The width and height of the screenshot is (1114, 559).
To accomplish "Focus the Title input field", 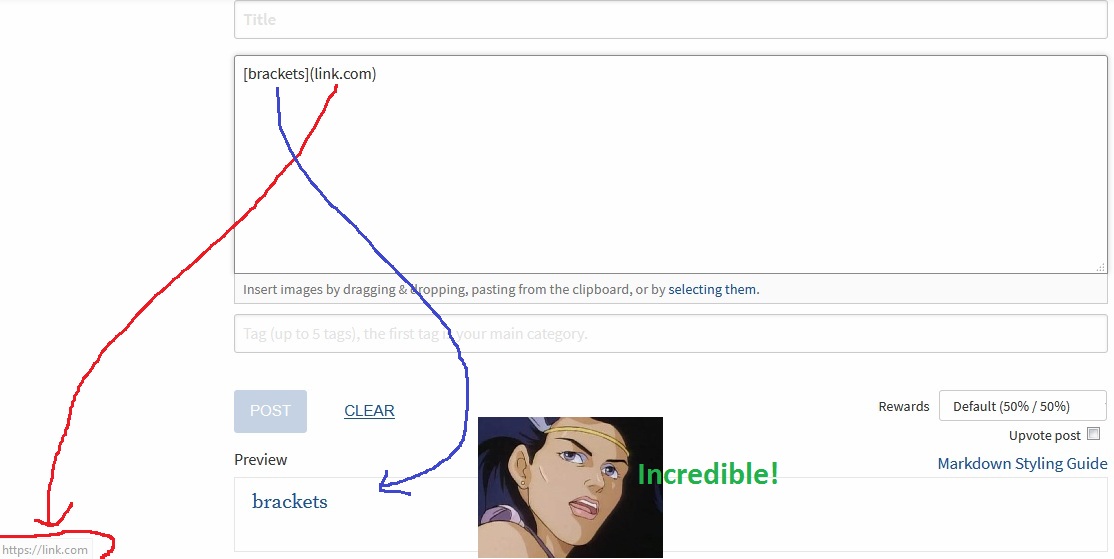I will coord(671,20).
